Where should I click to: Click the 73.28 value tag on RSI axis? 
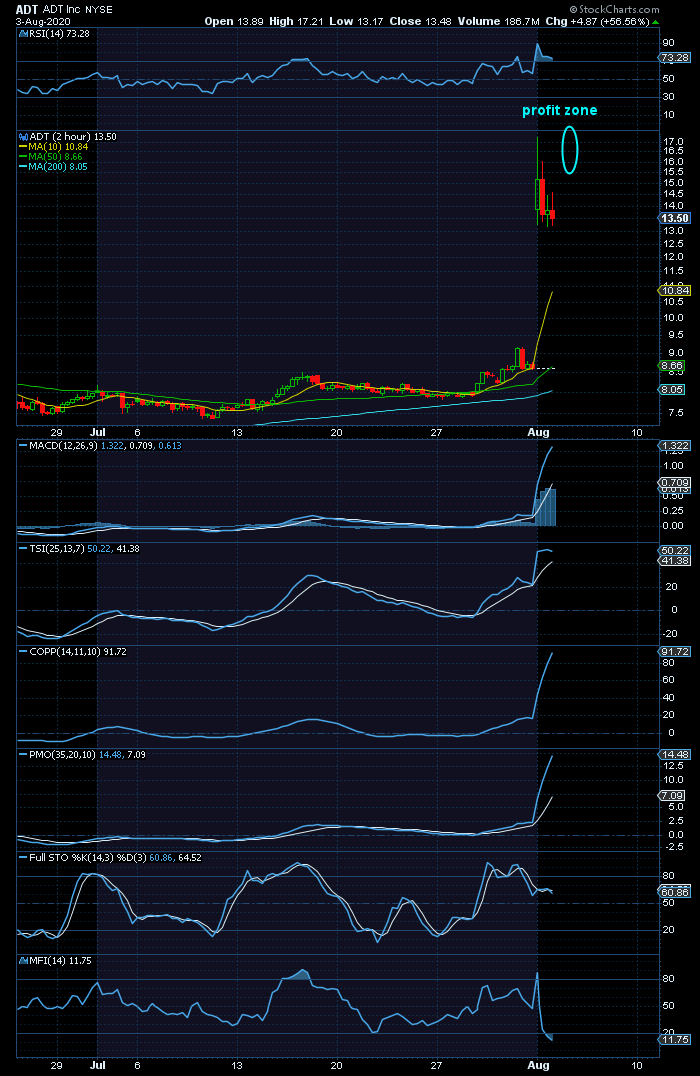(675, 58)
